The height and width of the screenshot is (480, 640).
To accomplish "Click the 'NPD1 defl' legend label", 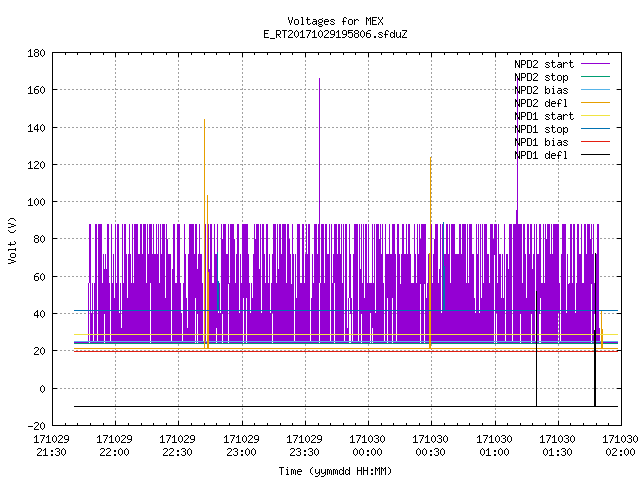I will [x=541, y=156].
